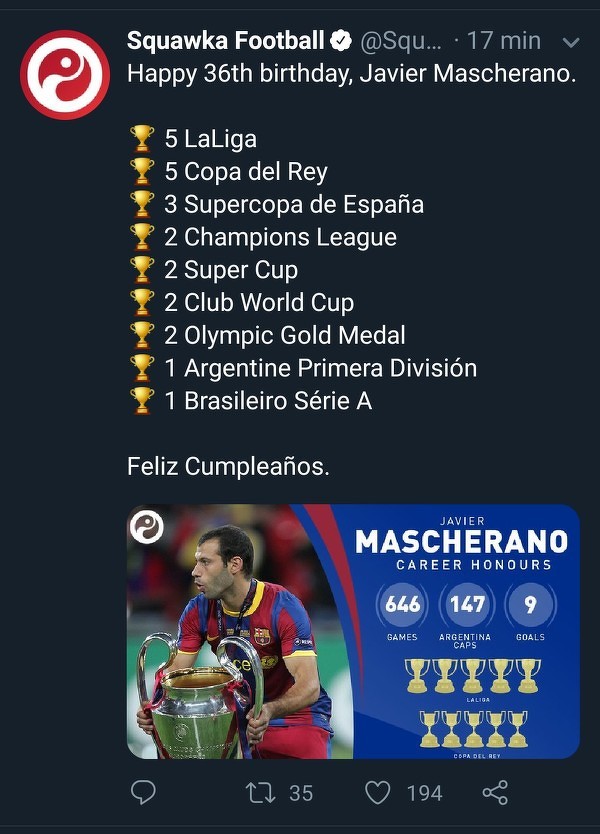Click the MASCHERANO title in the graphic
Image resolution: width=600 pixels, height=834 pixels.
tap(461, 542)
